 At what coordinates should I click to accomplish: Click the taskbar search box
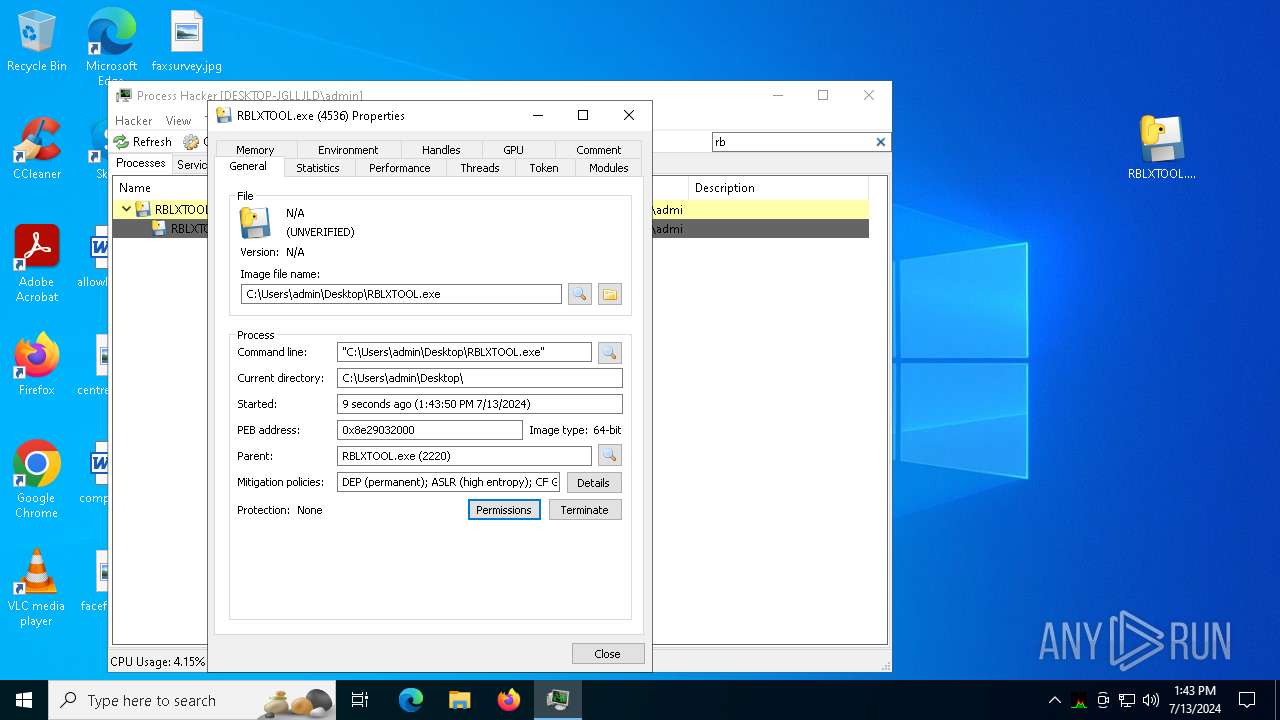[192, 700]
